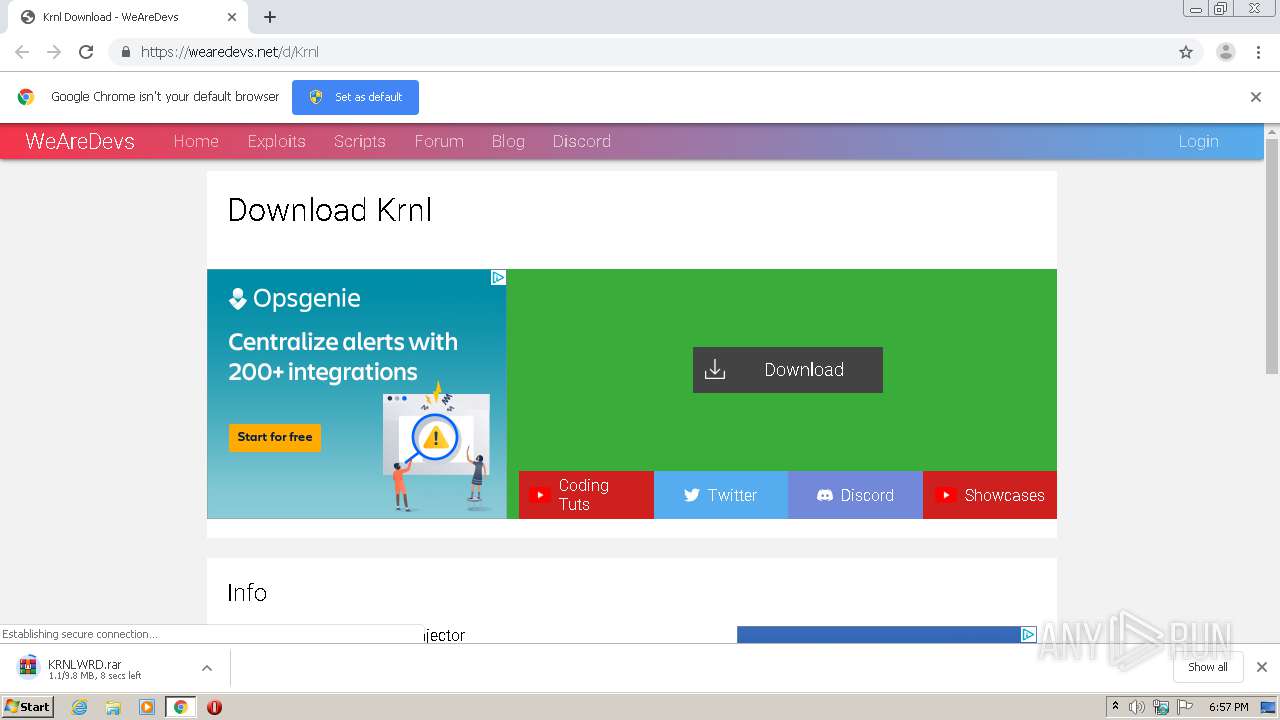The height and width of the screenshot is (720, 1280).
Task: Click the Discord logo icon in button row
Action: tap(825, 495)
